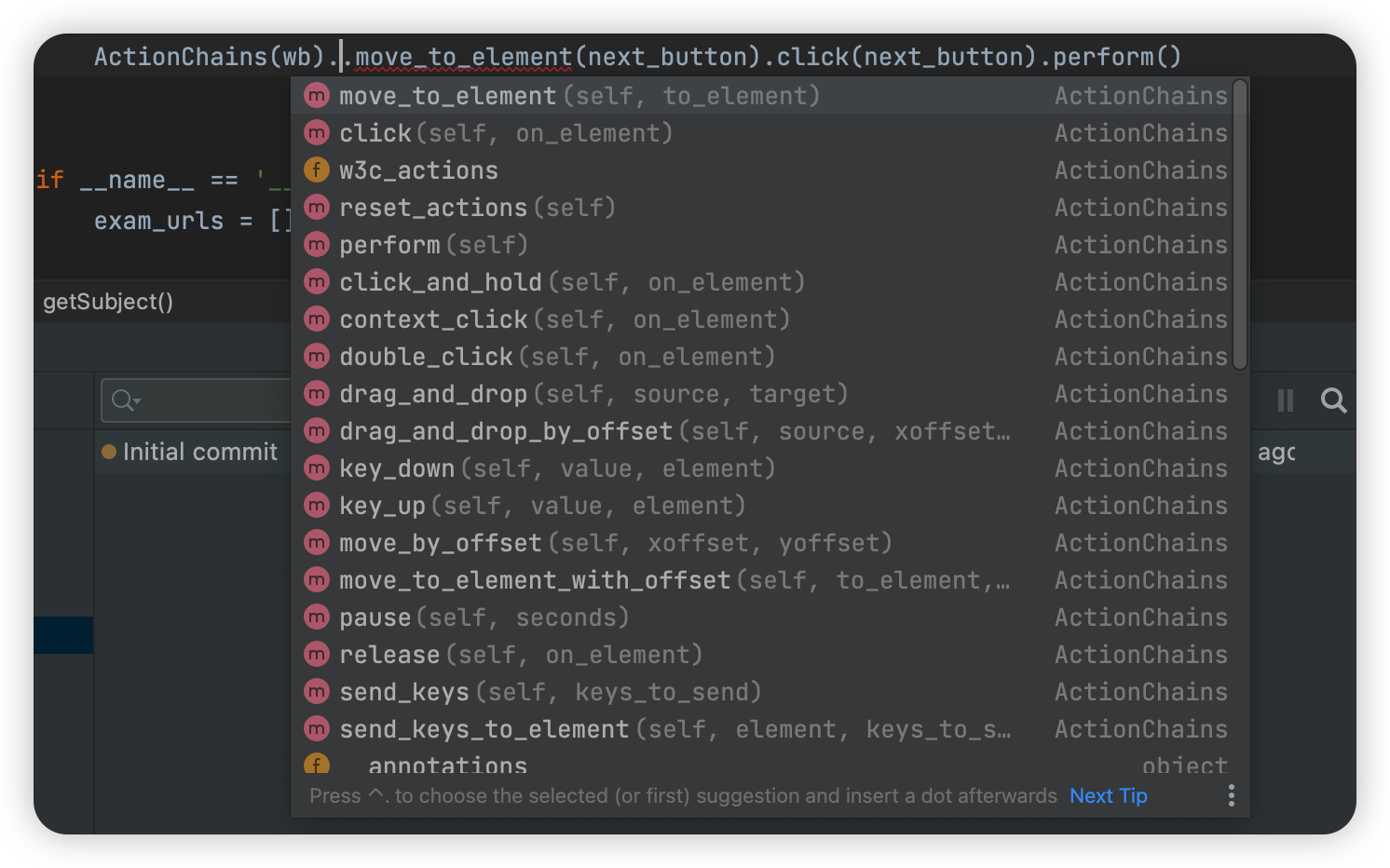
Task: Click the Next Tip link
Action: [x=1108, y=796]
